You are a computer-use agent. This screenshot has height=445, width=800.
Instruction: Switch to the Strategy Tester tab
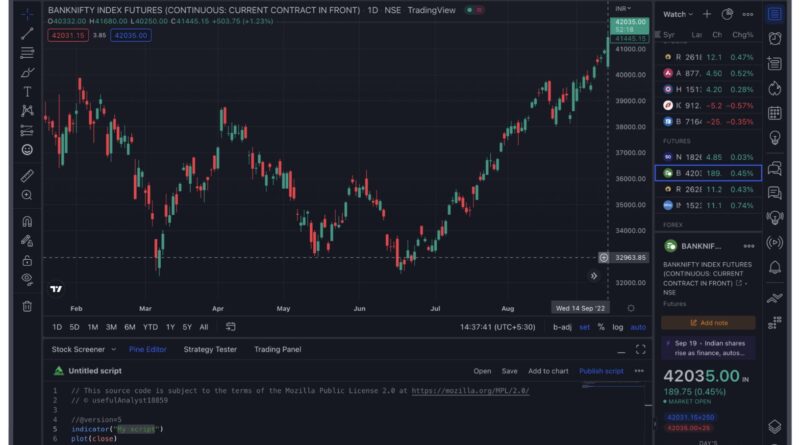[x=210, y=350]
